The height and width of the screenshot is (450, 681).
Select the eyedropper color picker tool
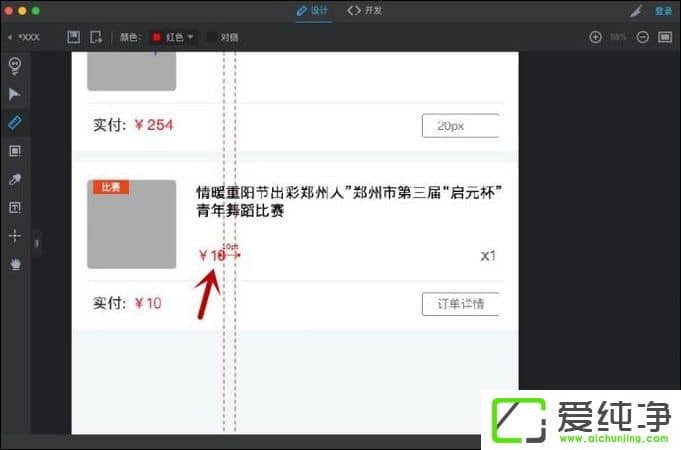click(14, 179)
